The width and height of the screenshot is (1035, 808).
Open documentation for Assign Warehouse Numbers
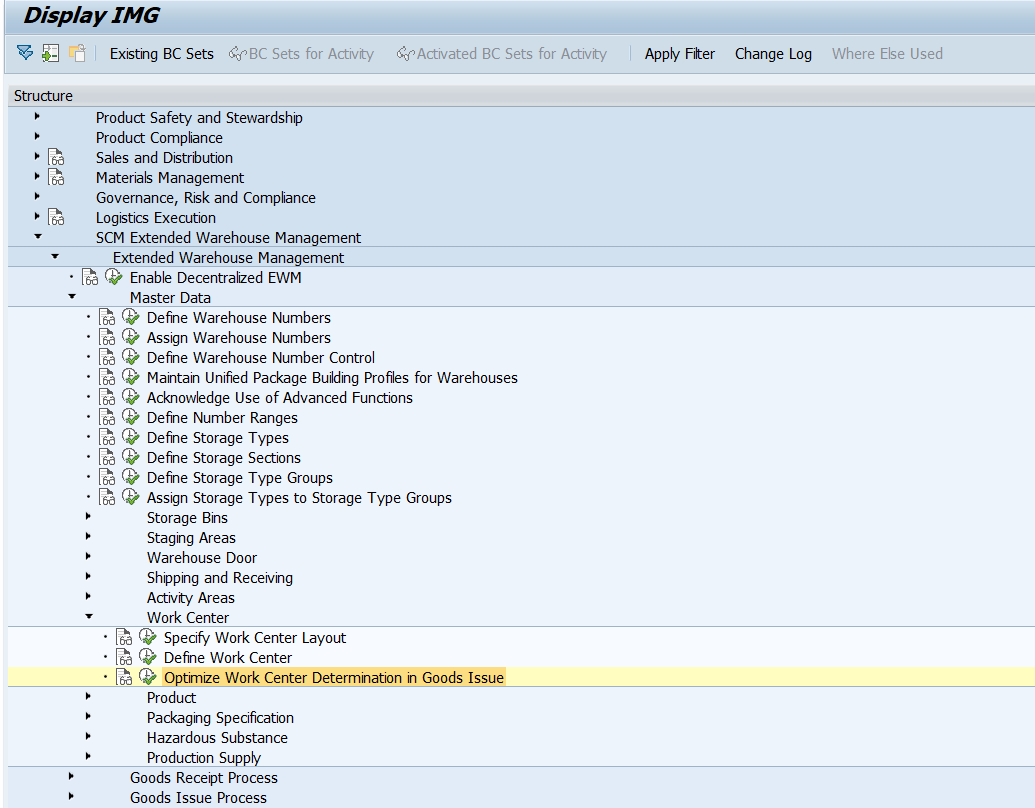(x=108, y=337)
